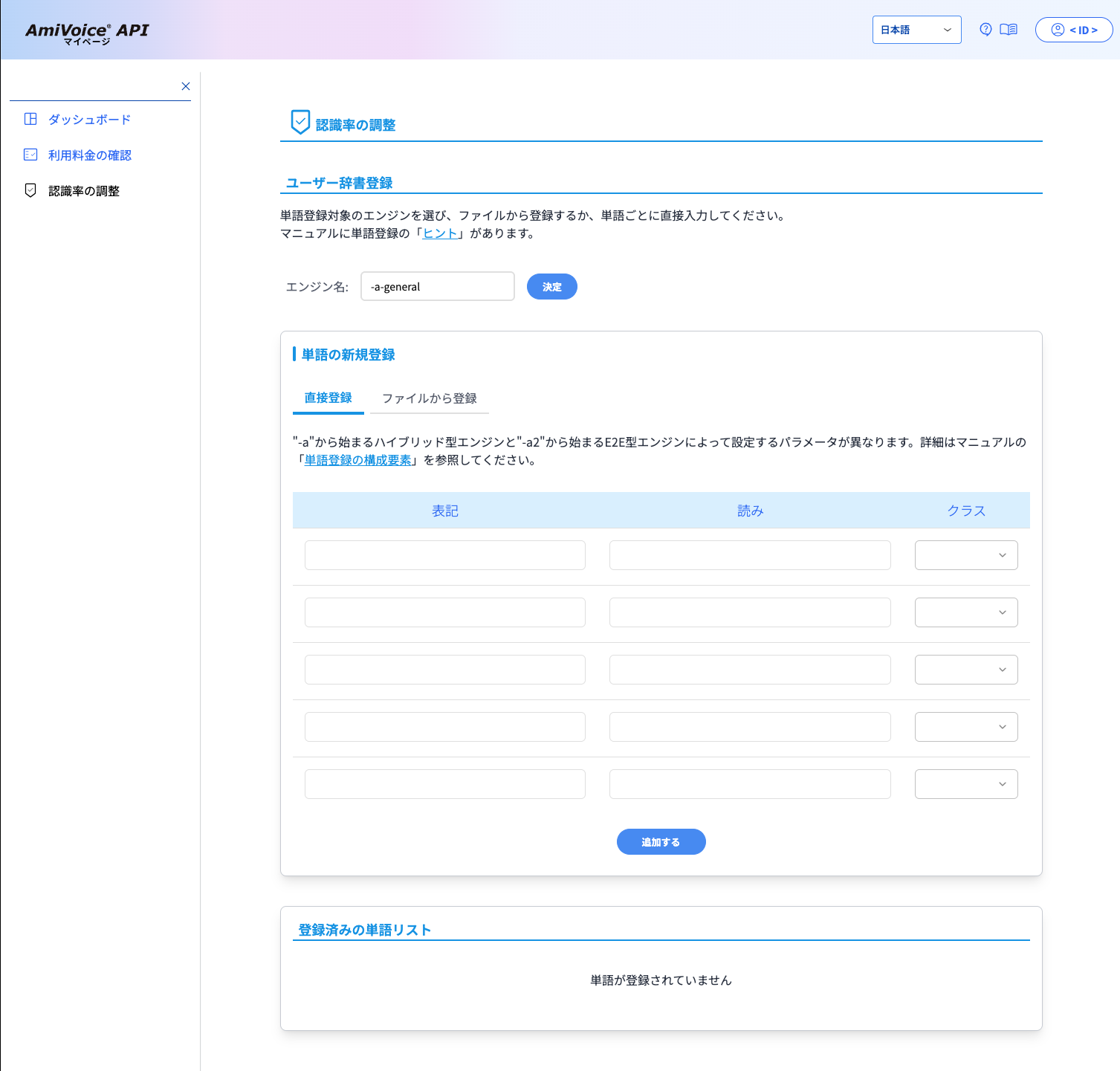Close the sidebar with the X icon
This screenshot has width=1120, height=1071.
click(x=186, y=86)
